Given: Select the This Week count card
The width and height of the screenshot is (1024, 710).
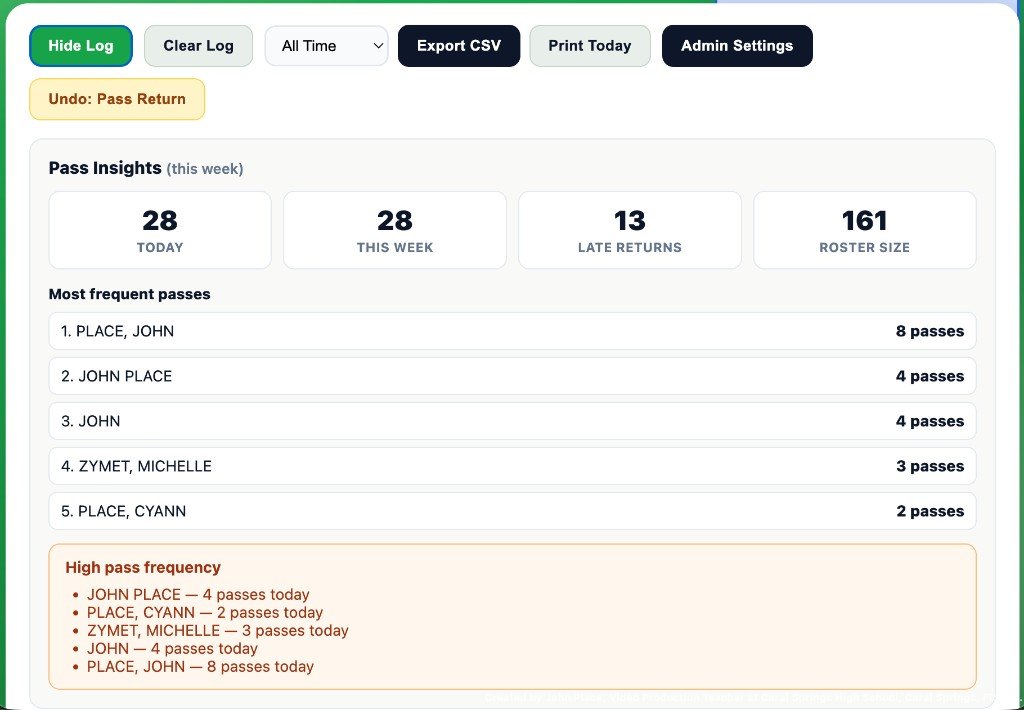Looking at the screenshot, I should click(395, 230).
